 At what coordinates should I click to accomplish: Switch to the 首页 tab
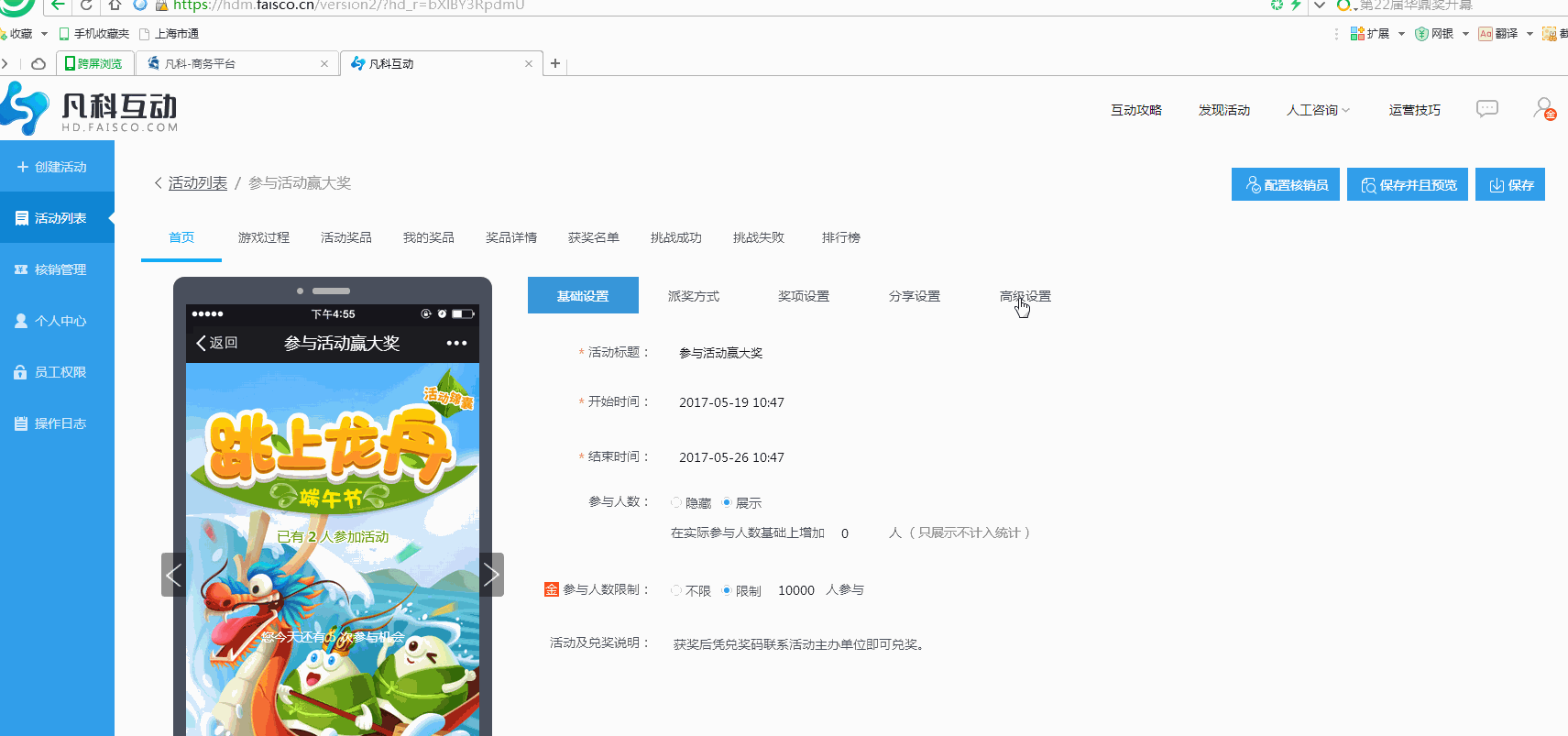[181, 237]
